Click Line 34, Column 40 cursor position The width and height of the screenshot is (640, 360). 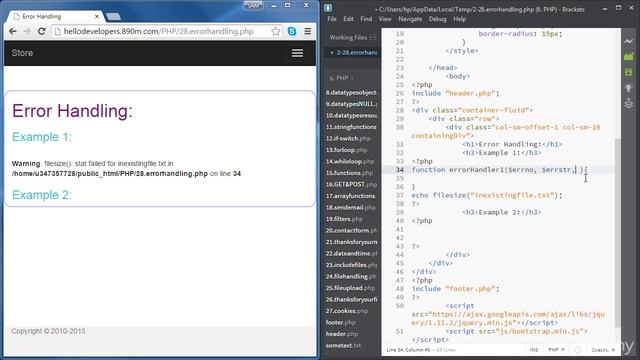point(409,350)
